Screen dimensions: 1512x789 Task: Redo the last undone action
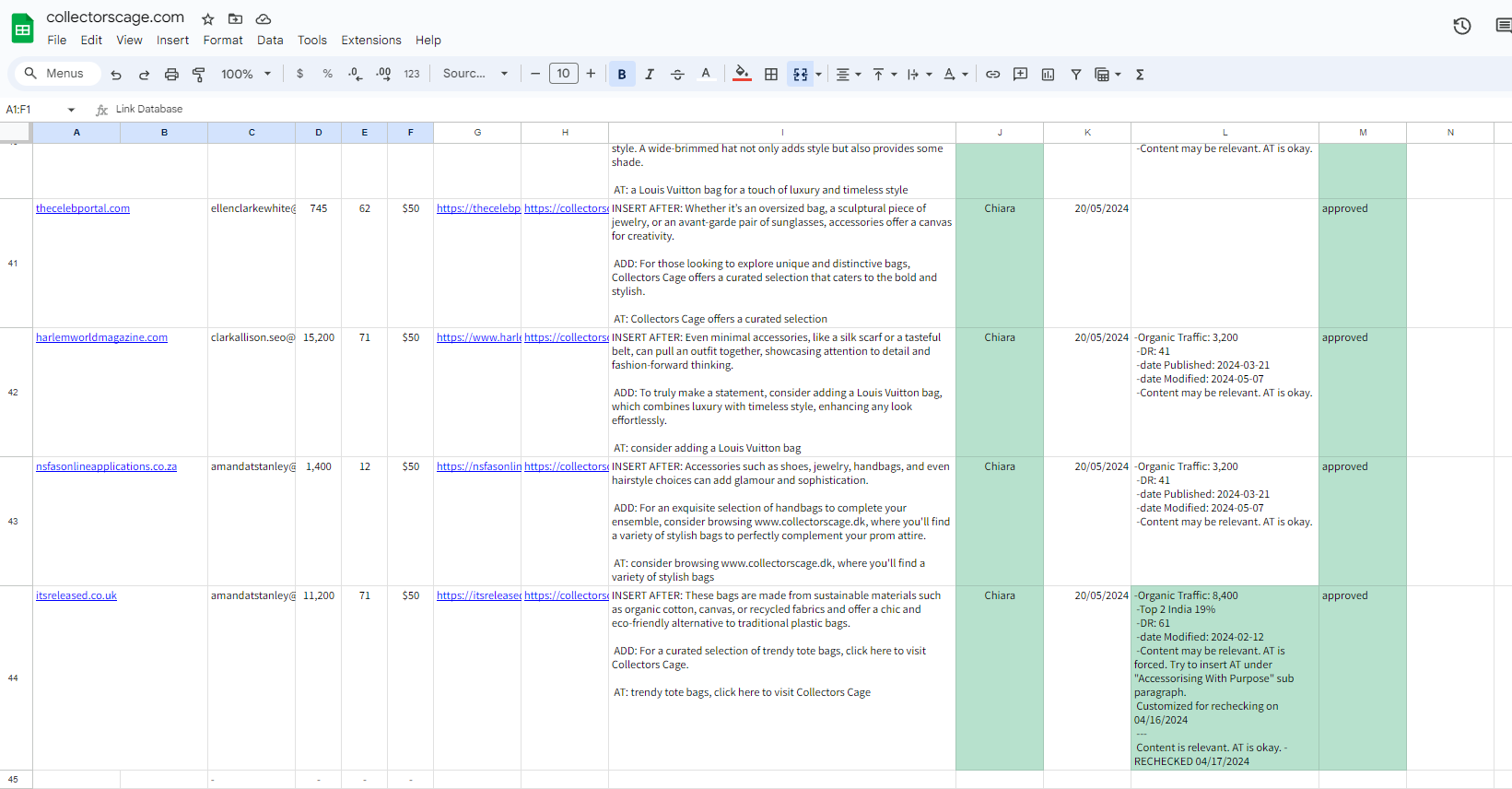(x=144, y=75)
